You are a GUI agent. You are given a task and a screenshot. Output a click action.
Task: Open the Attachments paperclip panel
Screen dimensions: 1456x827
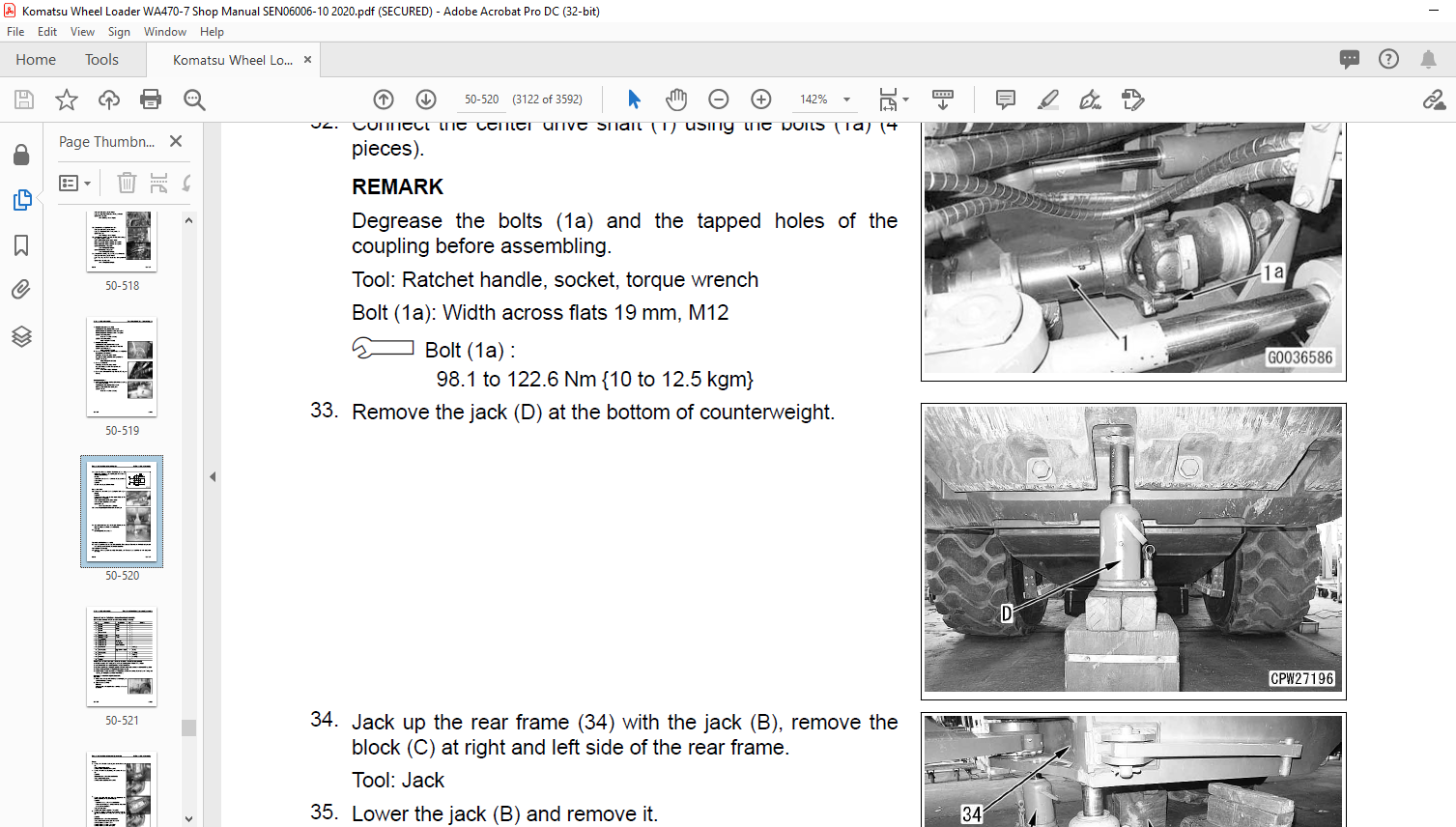21,290
